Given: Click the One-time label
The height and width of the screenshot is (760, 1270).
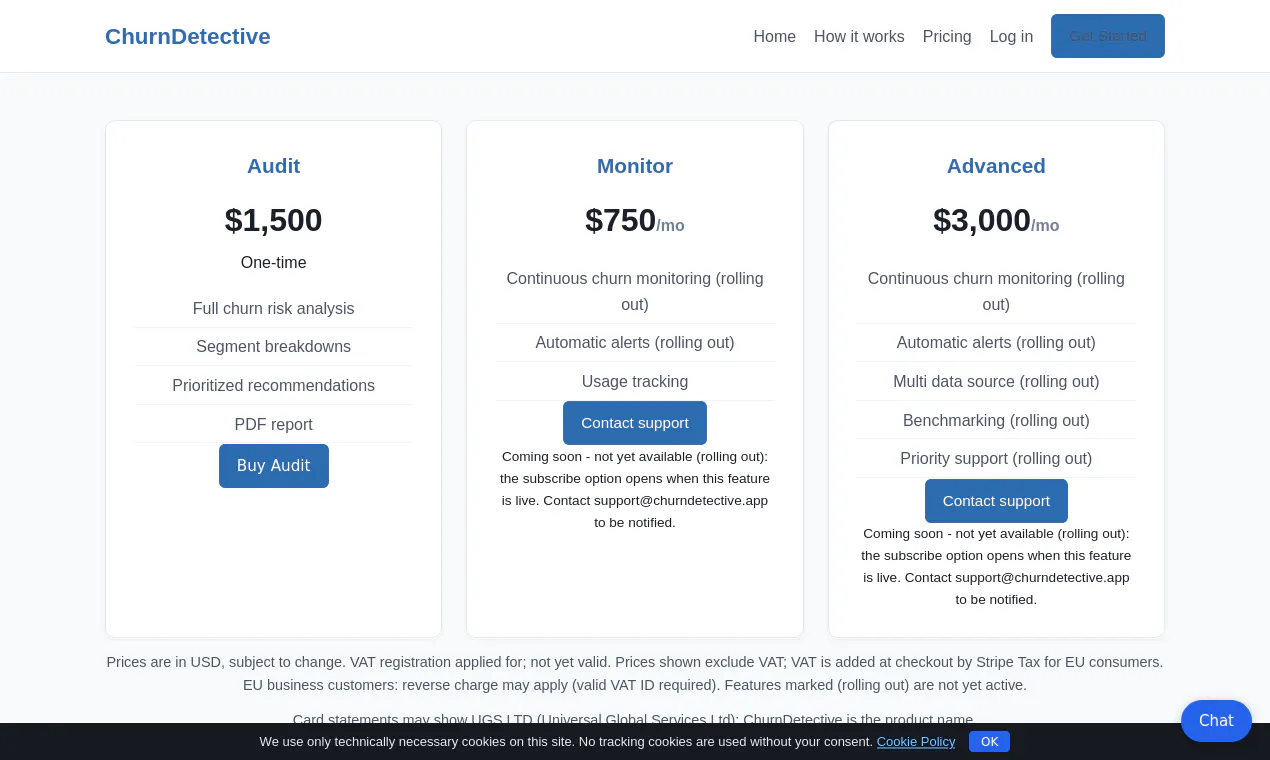Looking at the screenshot, I should [x=274, y=263].
